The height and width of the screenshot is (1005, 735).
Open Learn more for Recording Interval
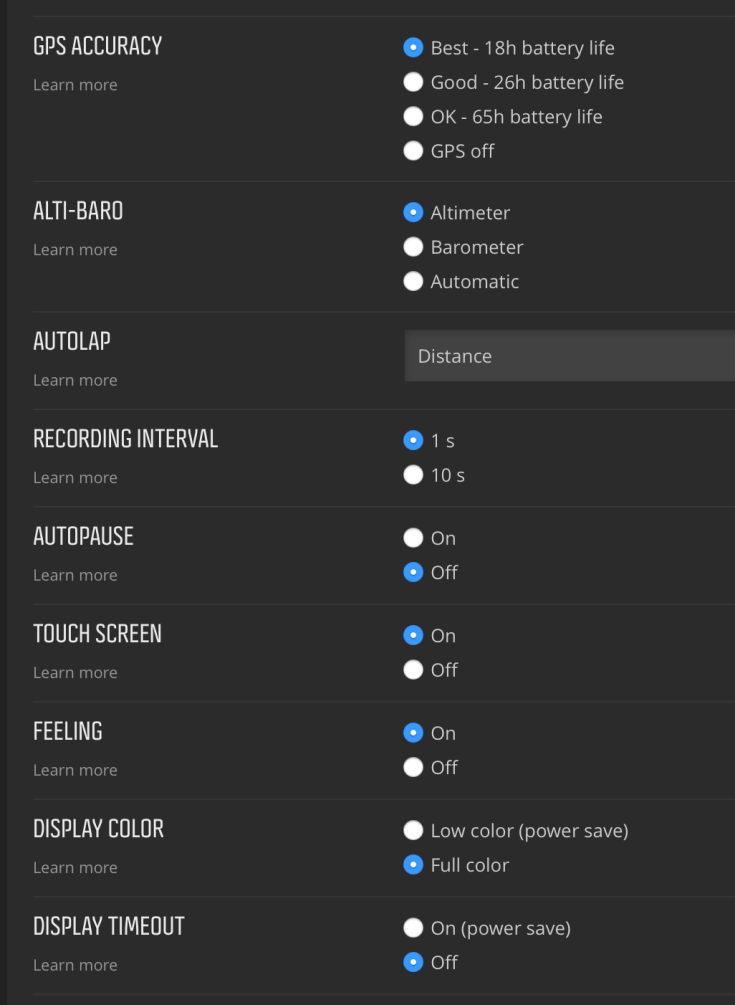click(75, 478)
